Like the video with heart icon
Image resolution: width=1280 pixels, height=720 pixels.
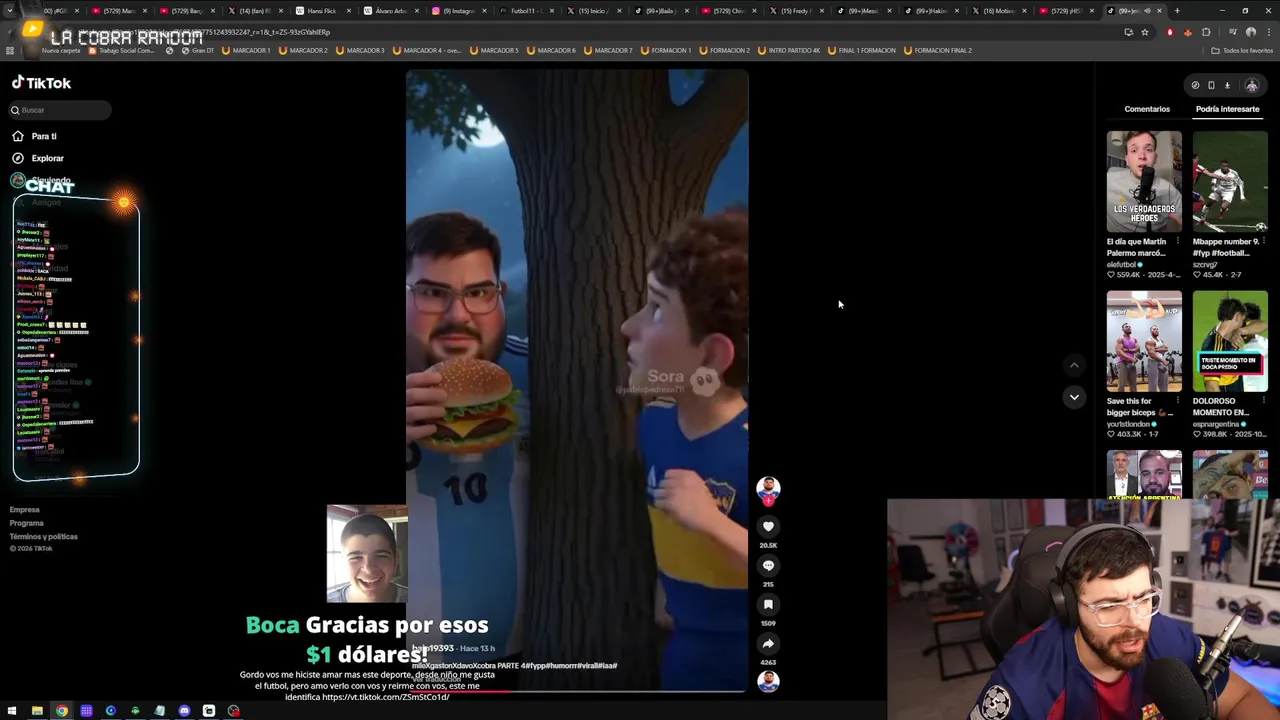[x=768, y=526]
